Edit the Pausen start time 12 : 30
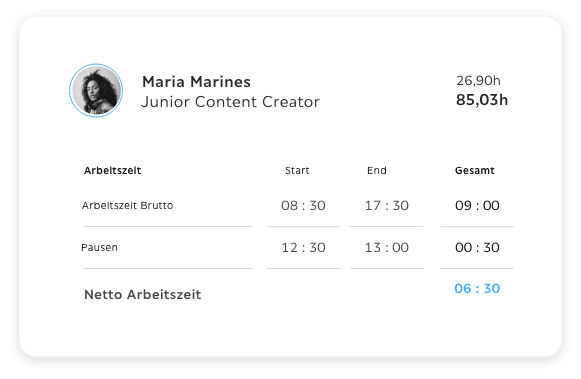The width and height of the screenshot is (581, 379). (303, 247)
